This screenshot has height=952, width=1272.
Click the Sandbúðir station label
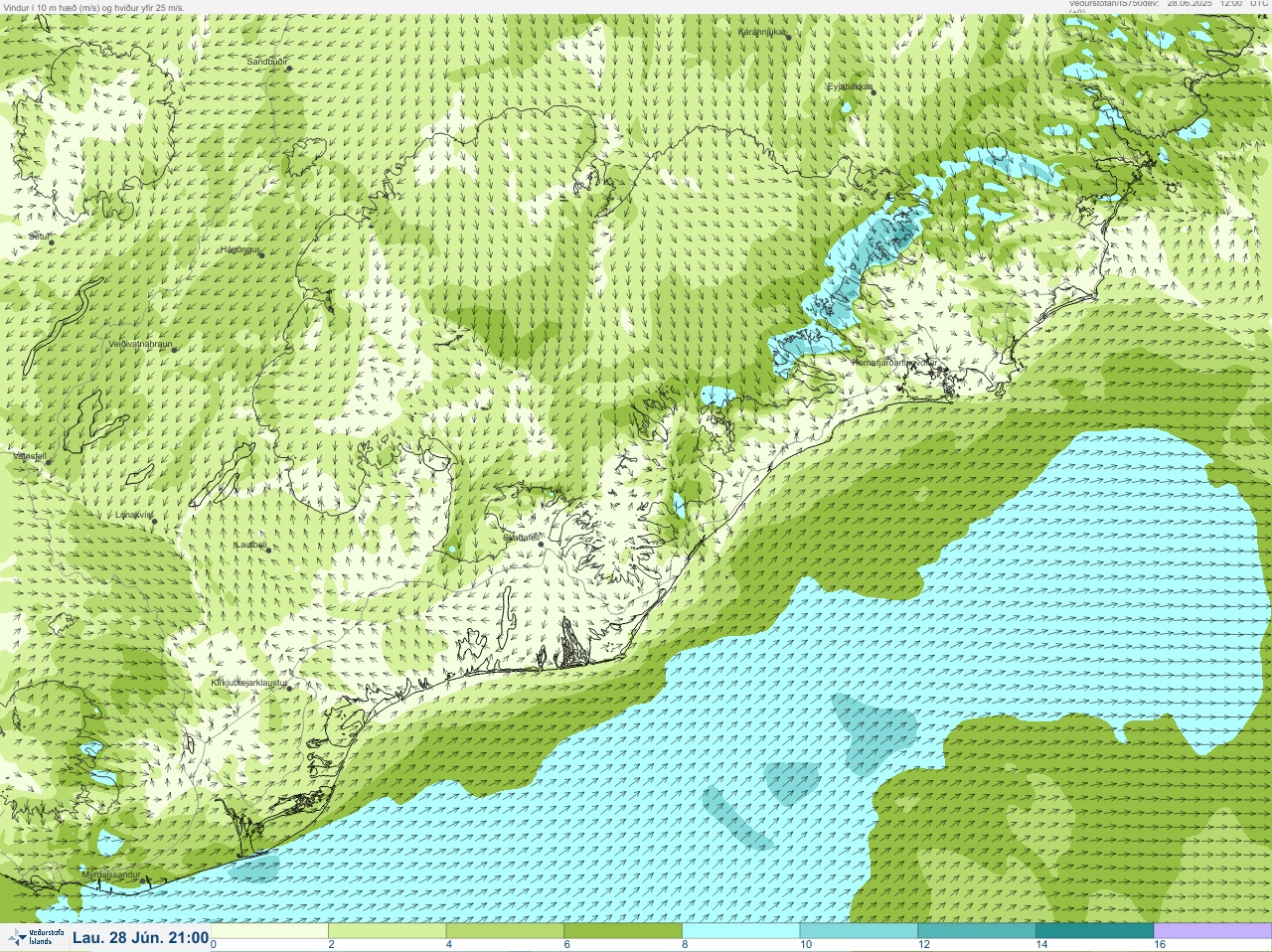pyautogui.click(x=267, y=62)
